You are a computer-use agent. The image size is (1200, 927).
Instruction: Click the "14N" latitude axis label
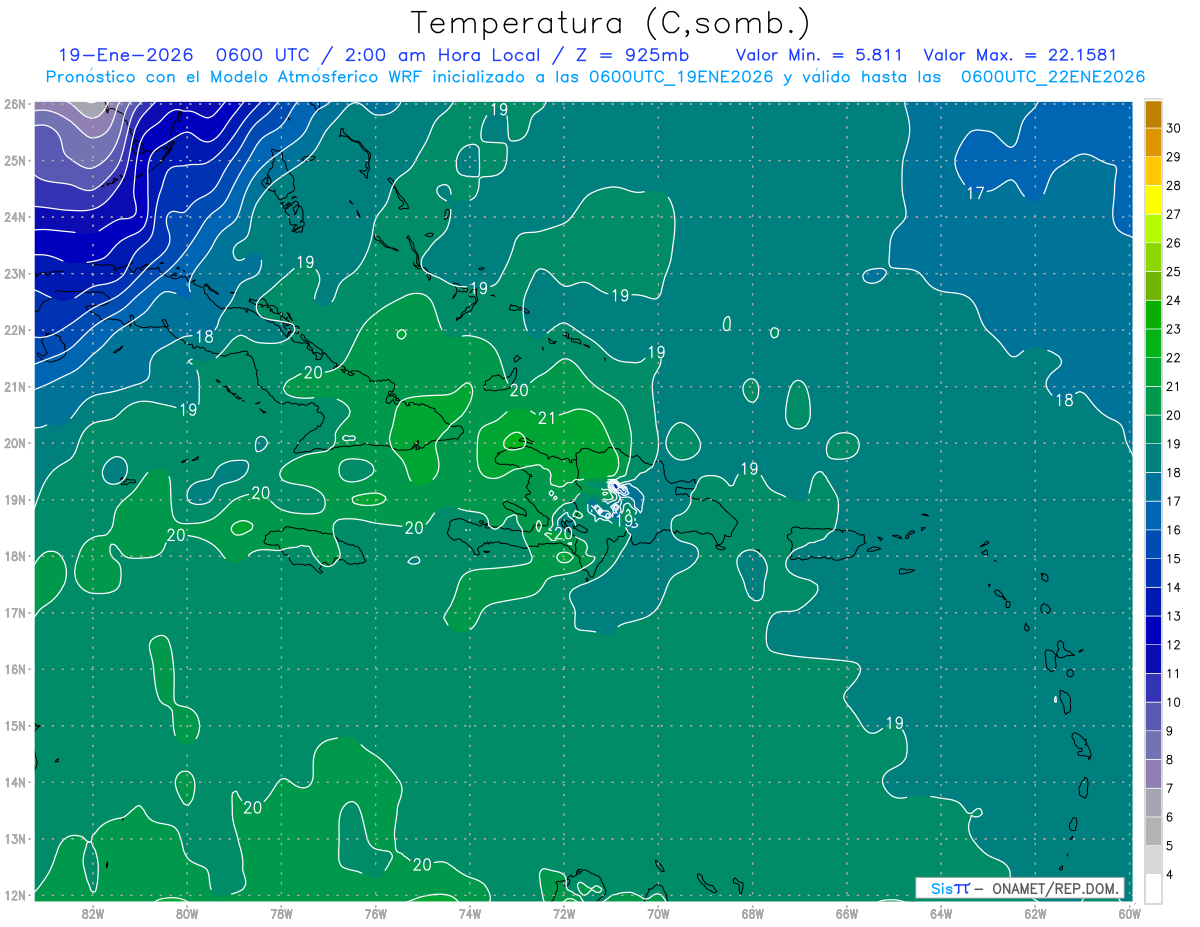15,782
